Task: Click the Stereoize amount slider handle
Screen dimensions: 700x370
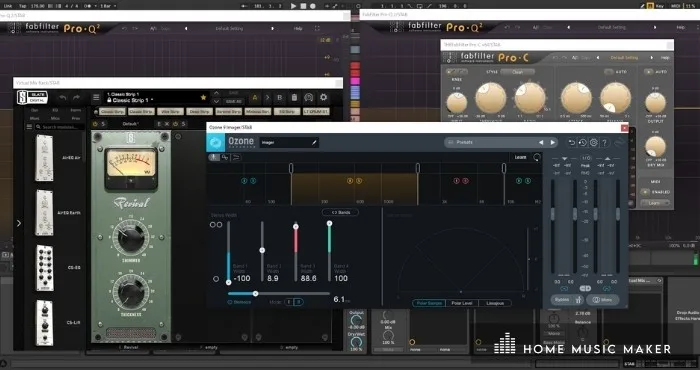Action: click(x=255, y=293)
